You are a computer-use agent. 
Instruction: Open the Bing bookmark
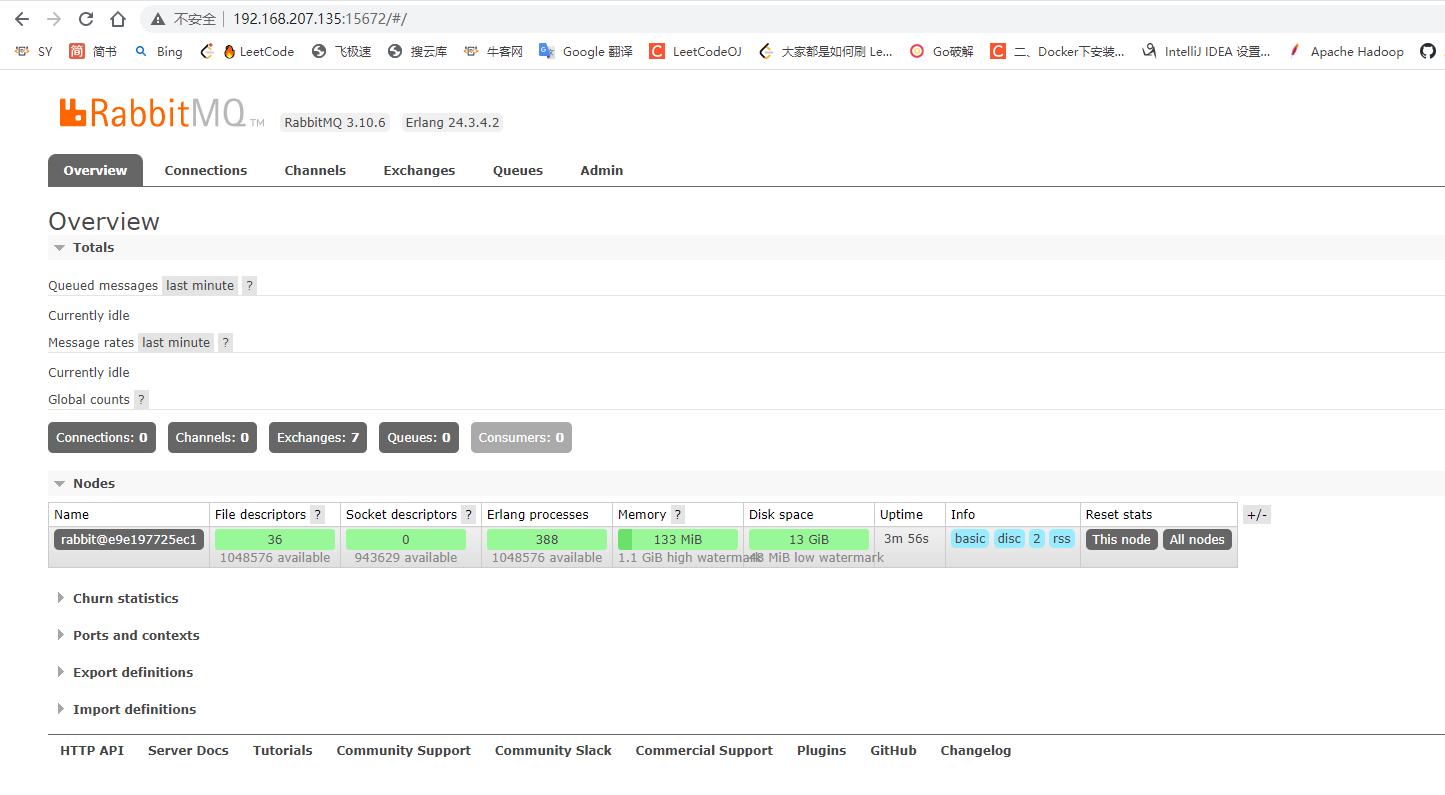pos(159,51)
